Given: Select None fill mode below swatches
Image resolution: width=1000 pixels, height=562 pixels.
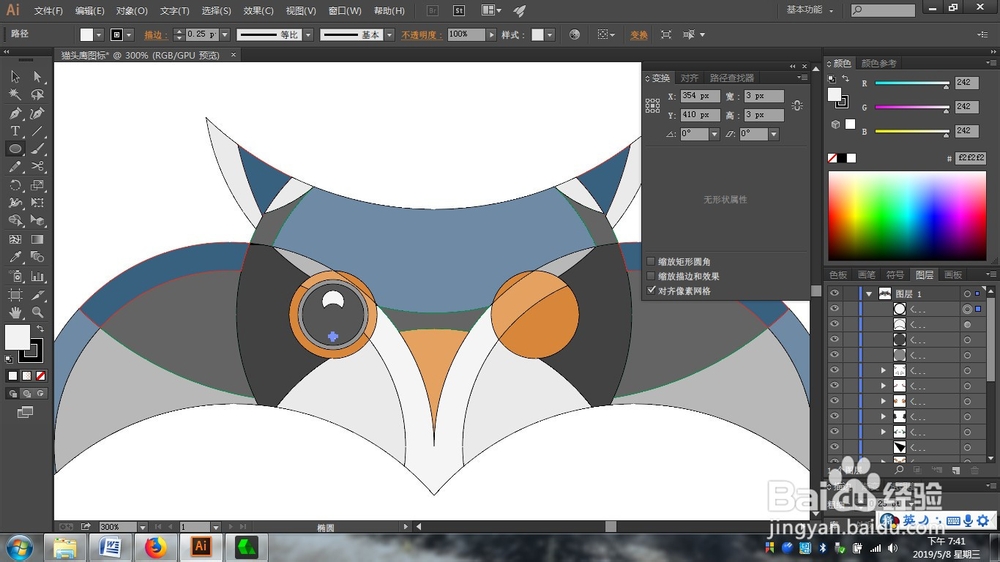Looking at the screenshot, I should pyautogui.click(x=41, y=376).
